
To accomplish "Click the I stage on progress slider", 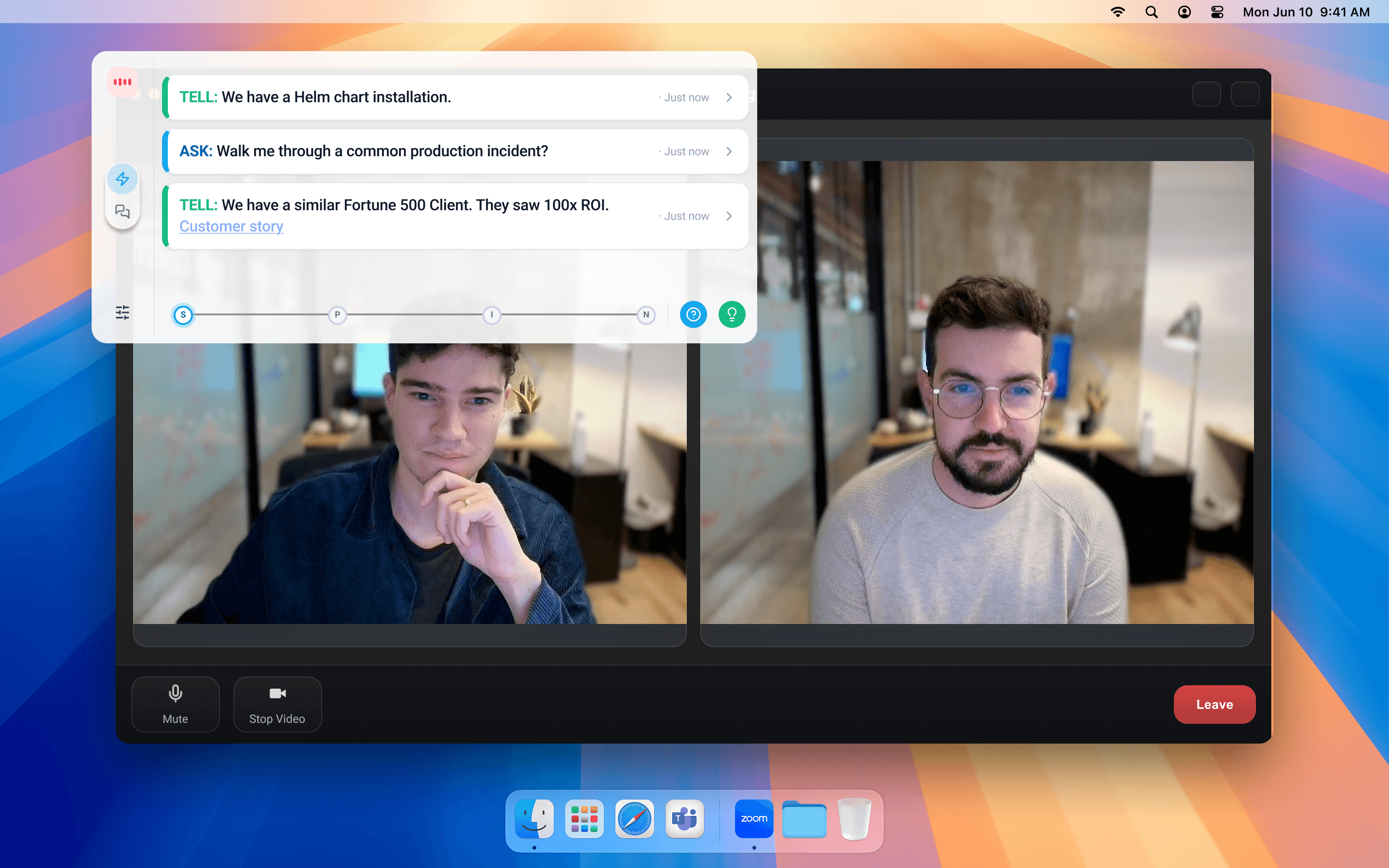I will coord(491,314).
